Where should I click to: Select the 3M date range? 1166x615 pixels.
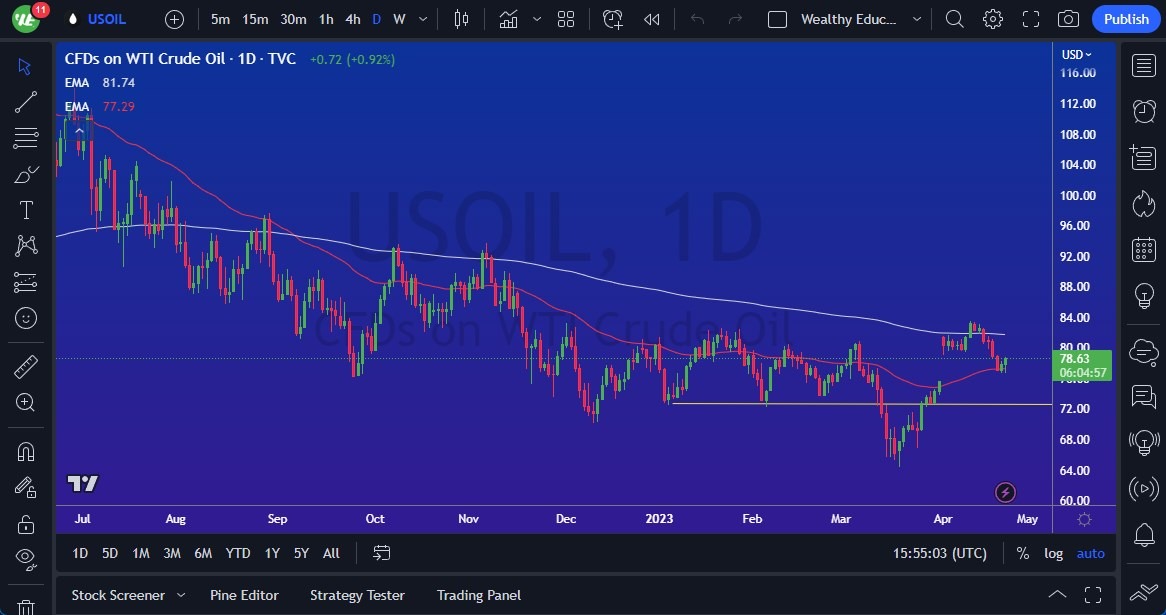point(172,553)
